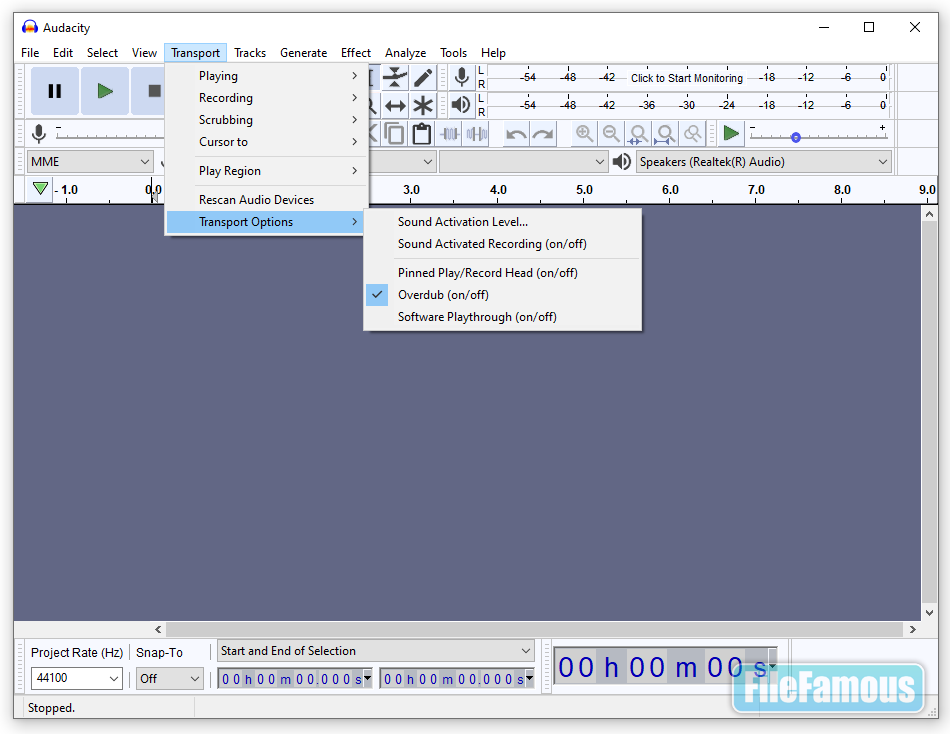Click the Copy icon in edit toolbar
The image size is (950, 734).
coord(394,133)
